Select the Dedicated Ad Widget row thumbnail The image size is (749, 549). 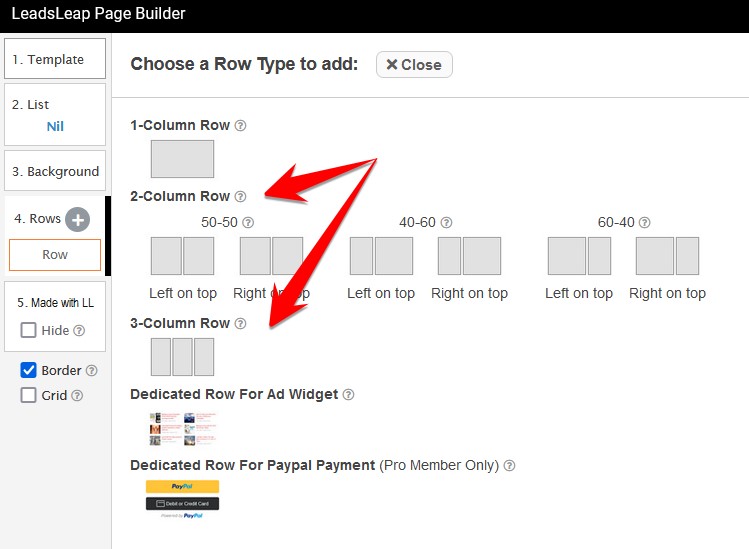click(x=182, y=428)
